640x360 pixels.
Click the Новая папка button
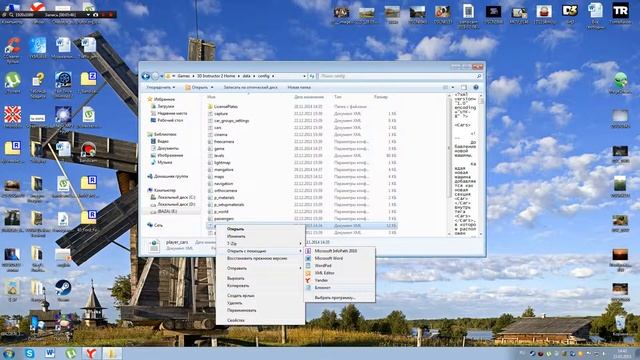299,87
